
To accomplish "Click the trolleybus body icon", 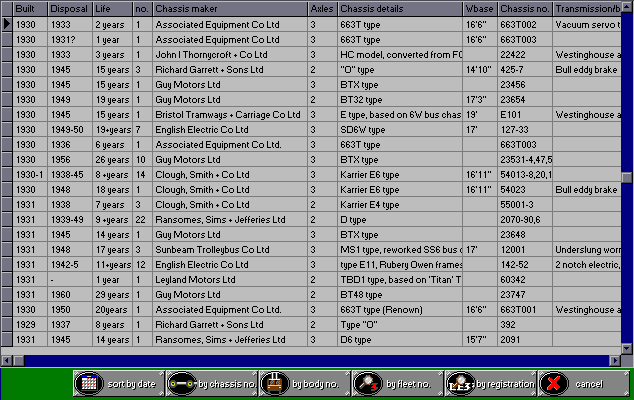I will pos(275,383).
